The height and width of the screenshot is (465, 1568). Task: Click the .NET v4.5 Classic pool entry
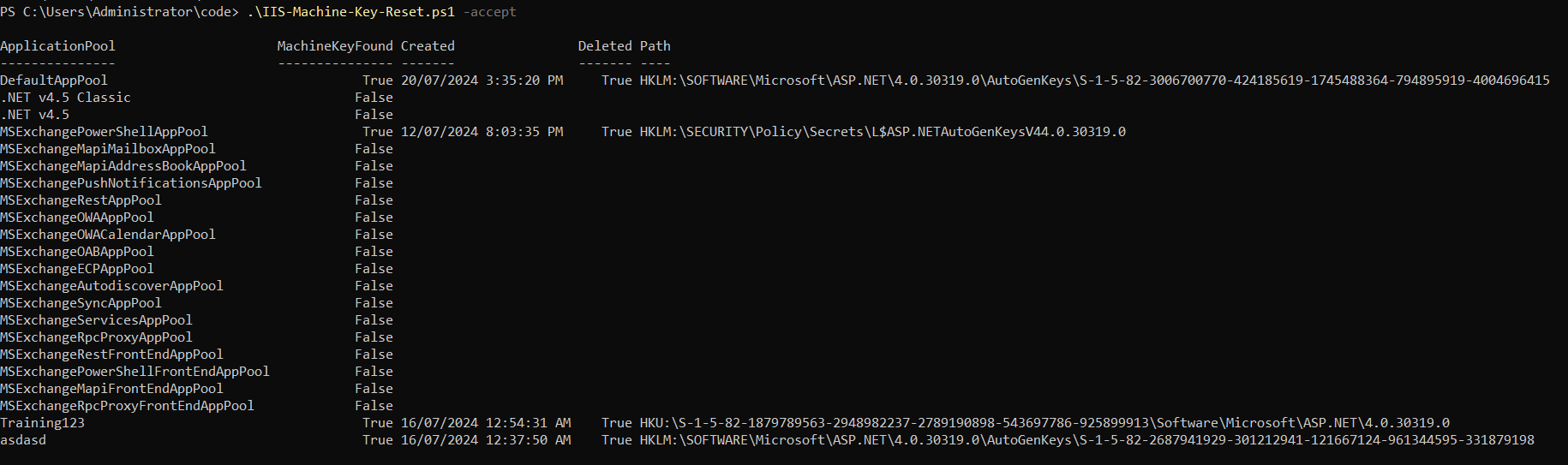point(65,98)
